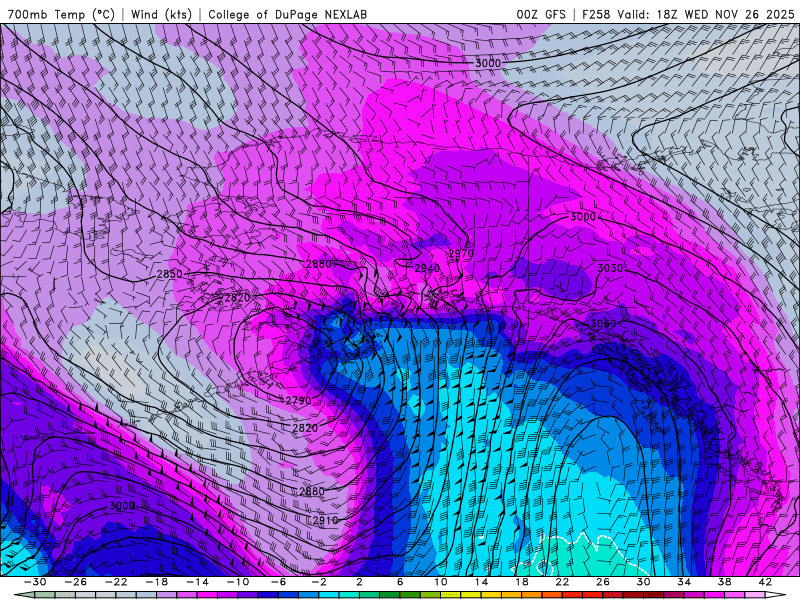The height and width of the screenshot is (600, 800).
Task: Click the "700mb Temp (°C)" title text
Action: [61, 14]
